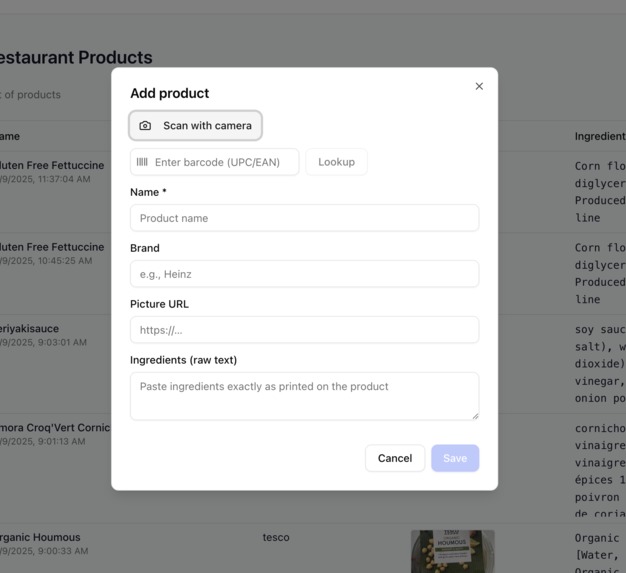Click the Restaurant Products page heading
The height and width of the screenshot is (573, 626).
point(76,57)
